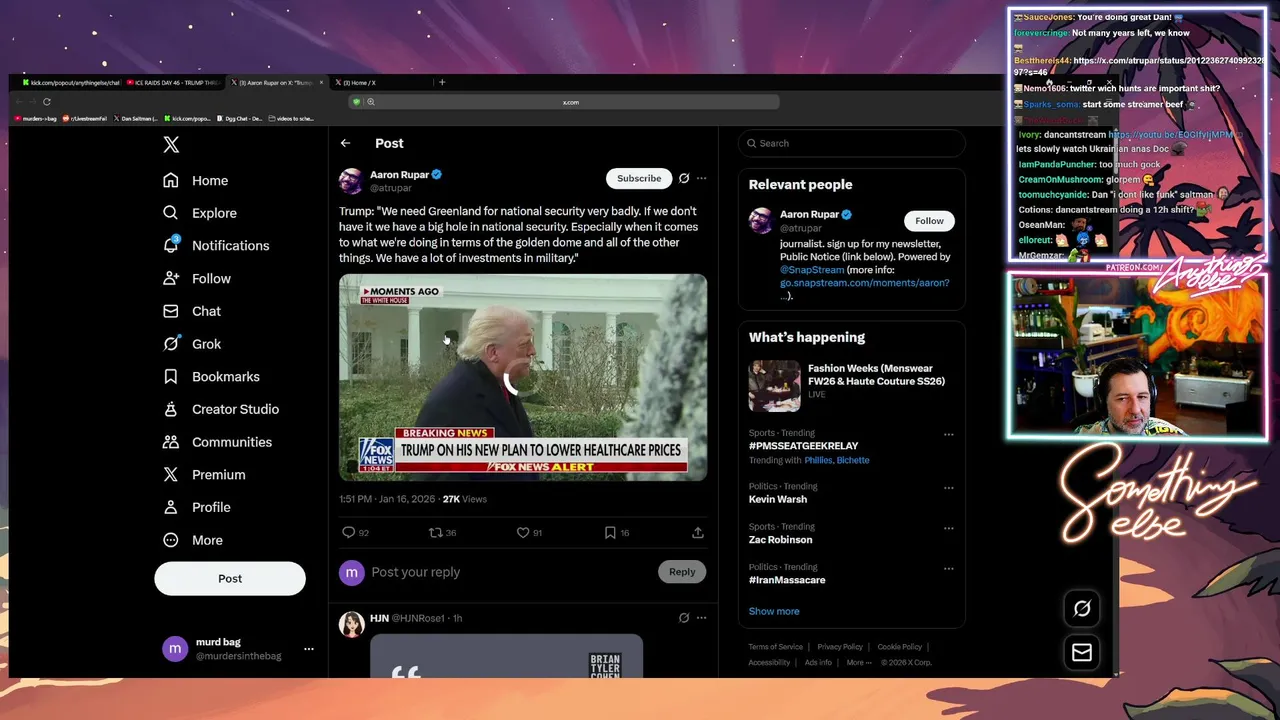Switch to the Home / X browser tab

pyautogui.click(x=380, y=82)
